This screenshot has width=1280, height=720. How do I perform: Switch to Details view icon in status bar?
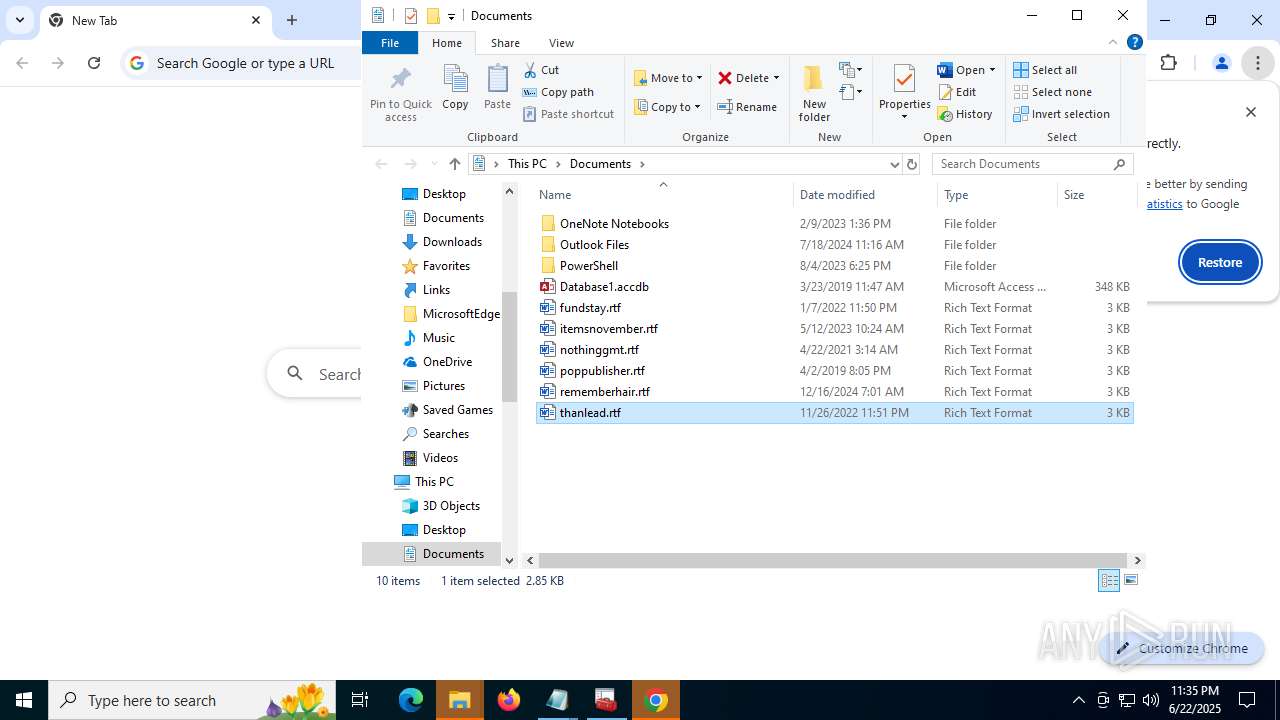point(1109,581)
